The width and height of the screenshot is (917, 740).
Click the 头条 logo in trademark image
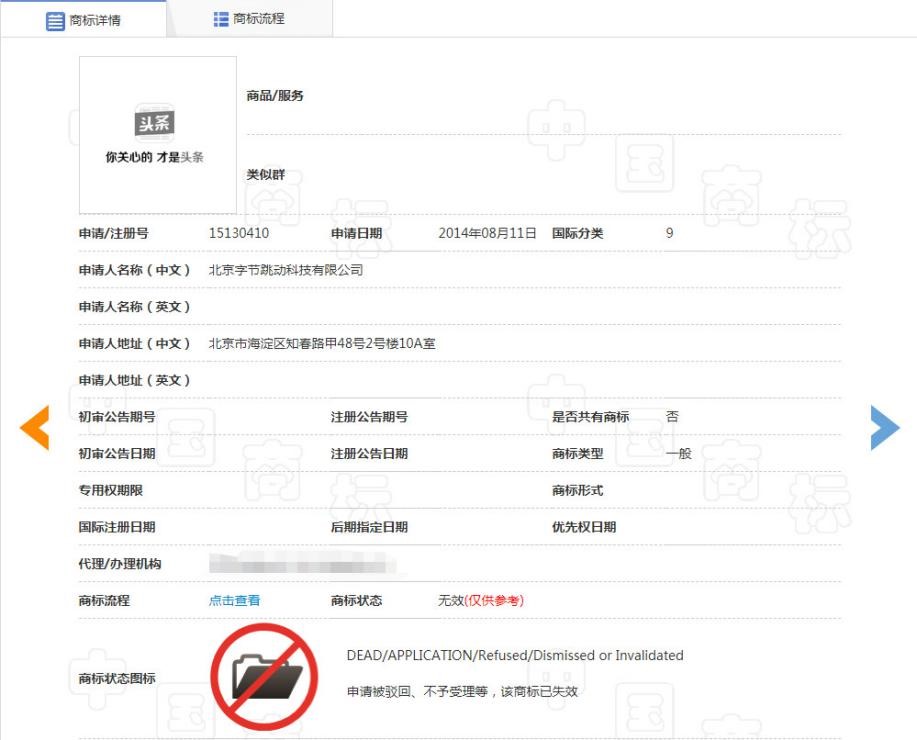[x=155, y=124]
